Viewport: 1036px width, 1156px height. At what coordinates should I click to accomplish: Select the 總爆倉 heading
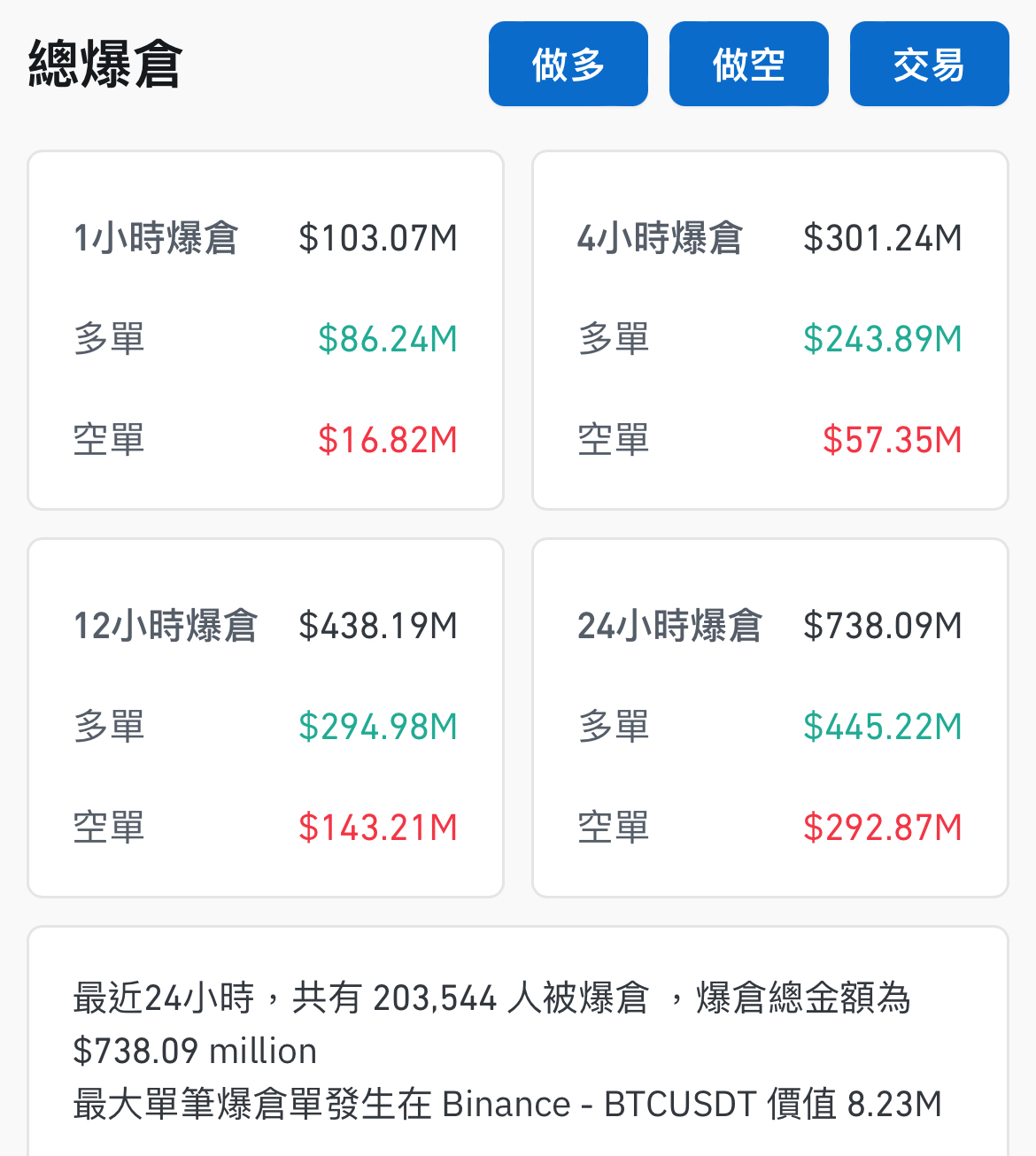click(x=105, y=64)
